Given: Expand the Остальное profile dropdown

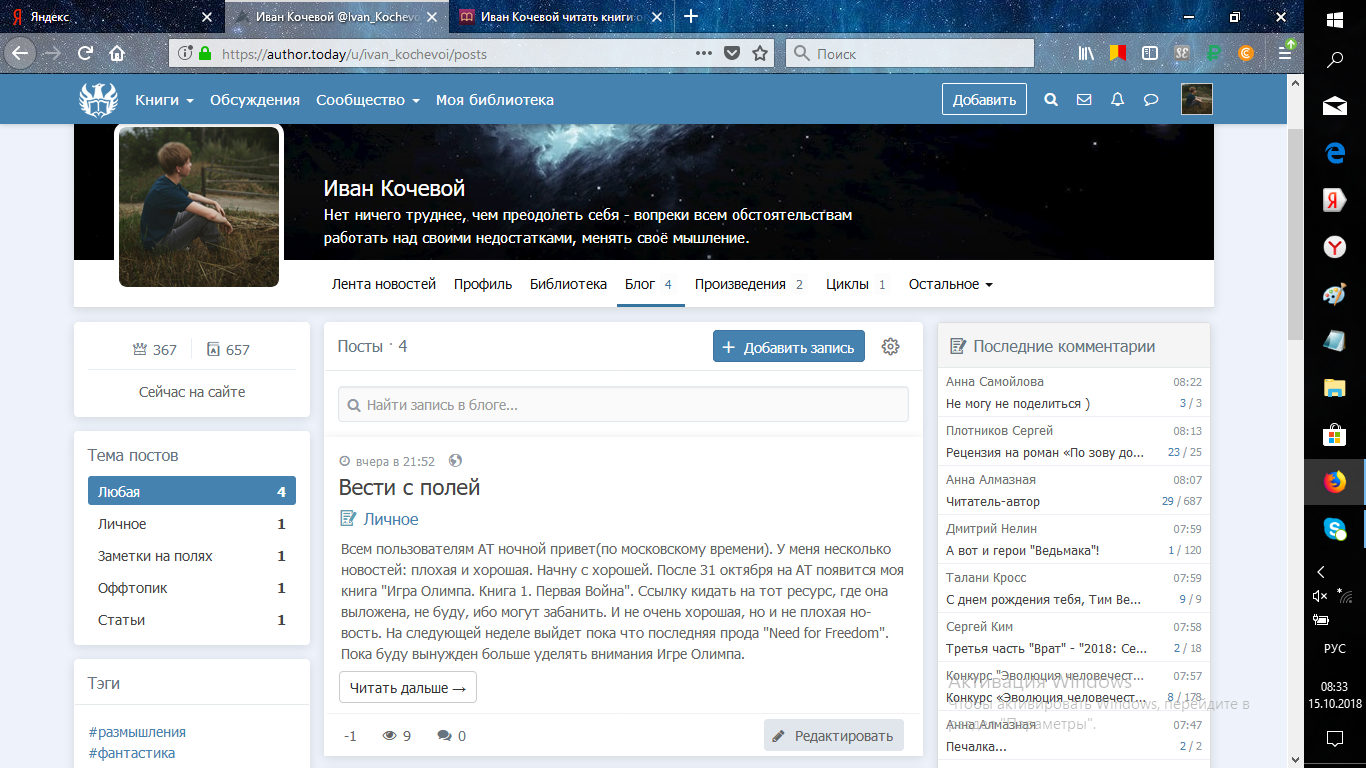Looking at the screenshot, I should [950, 284].
